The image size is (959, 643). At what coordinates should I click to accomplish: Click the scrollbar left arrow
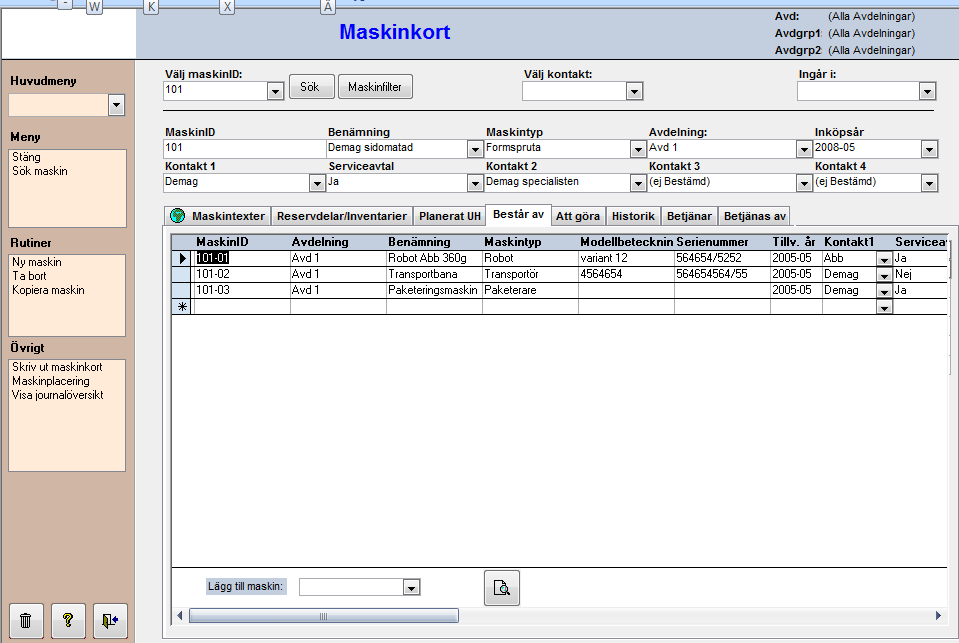pyautogui.click(x=179, y=615)
